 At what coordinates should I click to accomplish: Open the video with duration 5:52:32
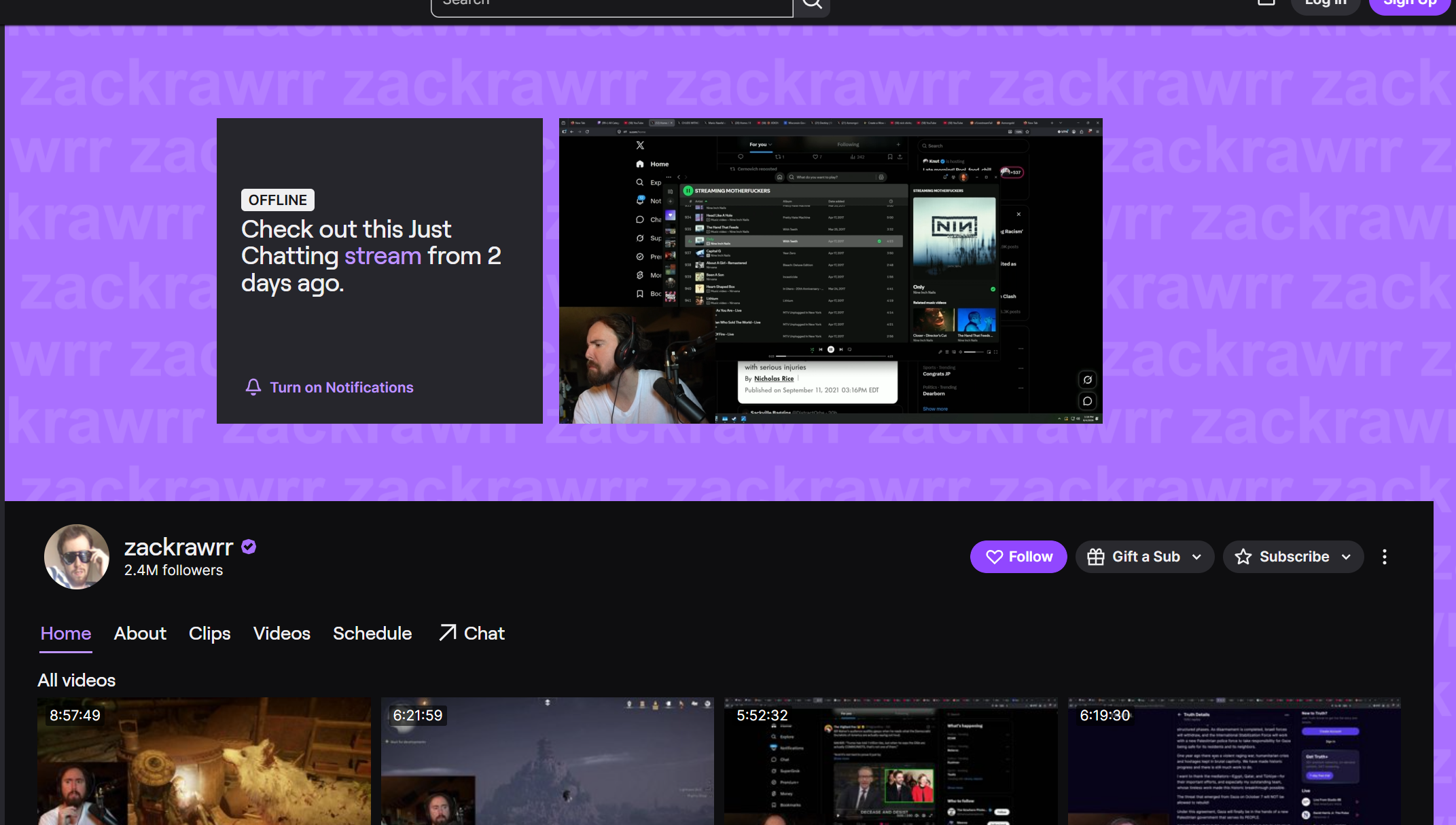click(x=891, y=761)
